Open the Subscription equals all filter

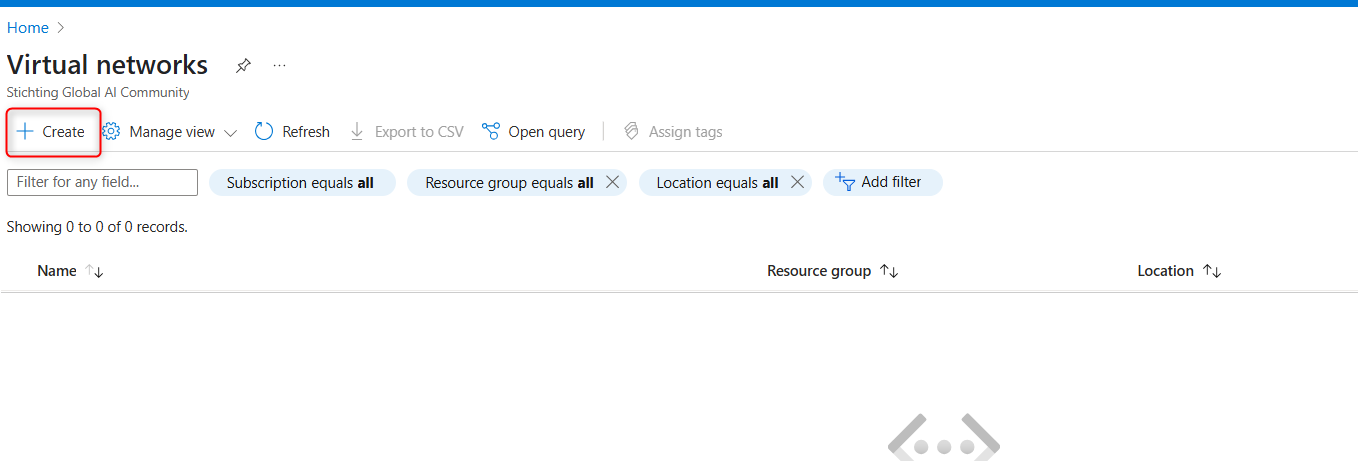300,183
